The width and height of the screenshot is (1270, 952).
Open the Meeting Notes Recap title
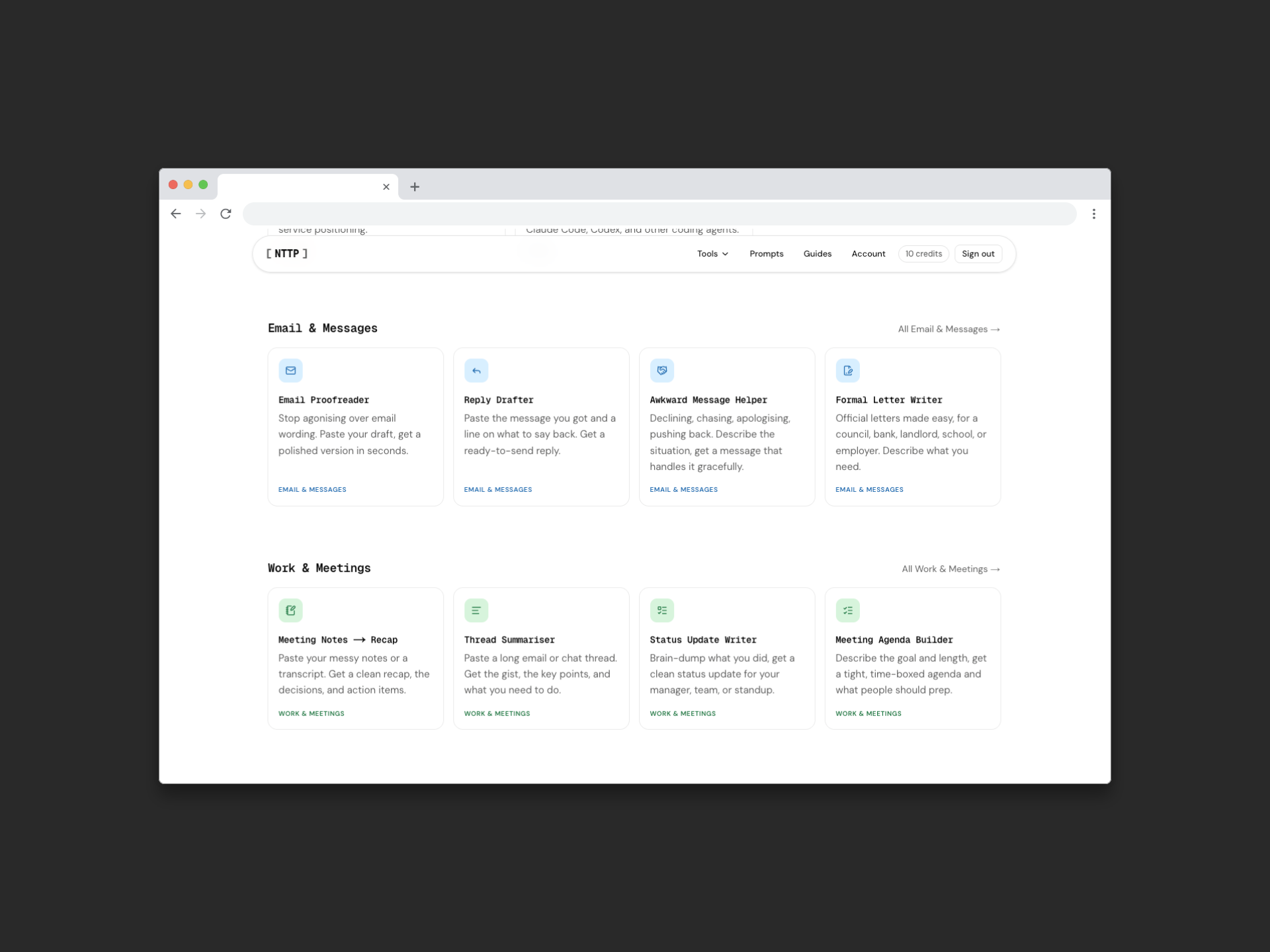click(x=337, y=640)
